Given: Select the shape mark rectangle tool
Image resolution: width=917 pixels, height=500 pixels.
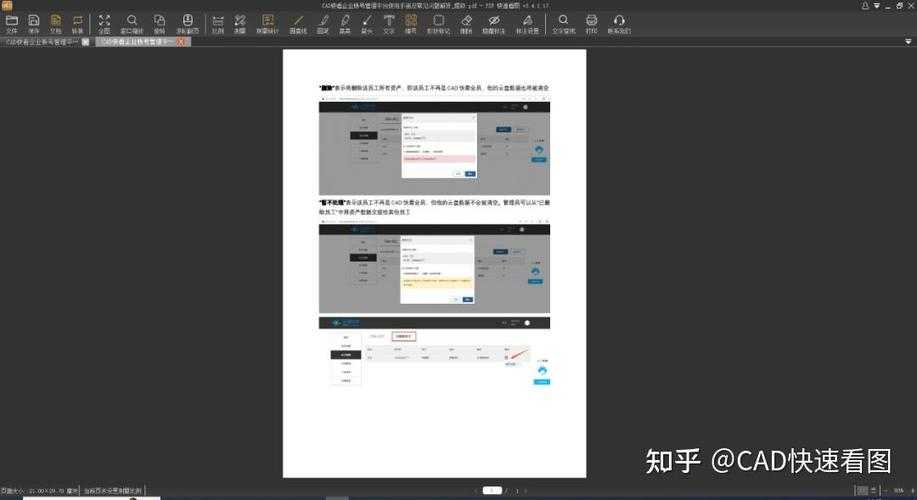Looking at the screenshot, I should pos(438,23).
